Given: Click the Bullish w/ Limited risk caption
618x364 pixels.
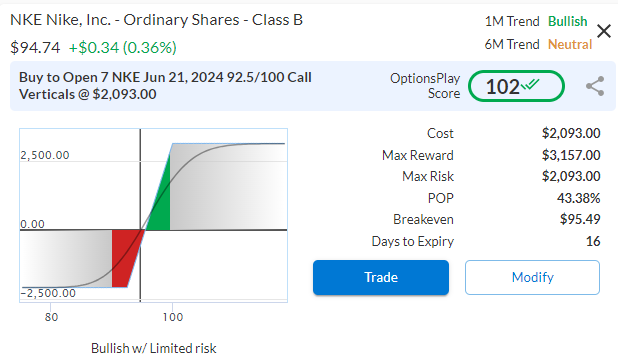Looking at the screenshot, I should (x=154, y=348).
